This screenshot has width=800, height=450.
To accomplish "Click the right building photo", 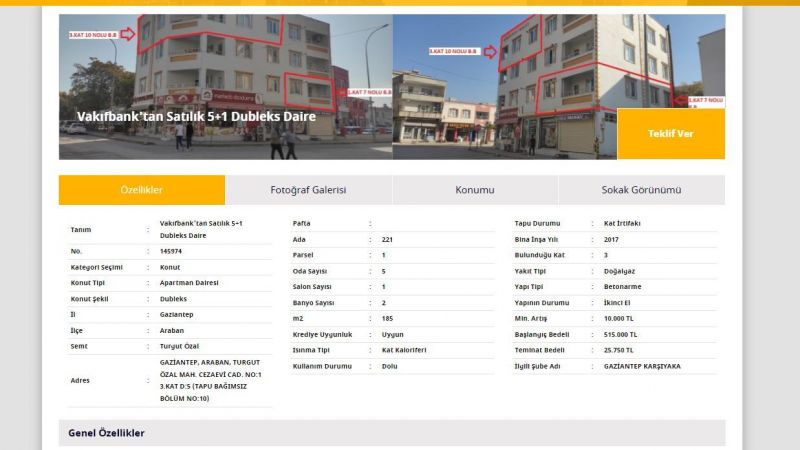I will [x=559, y=87].
